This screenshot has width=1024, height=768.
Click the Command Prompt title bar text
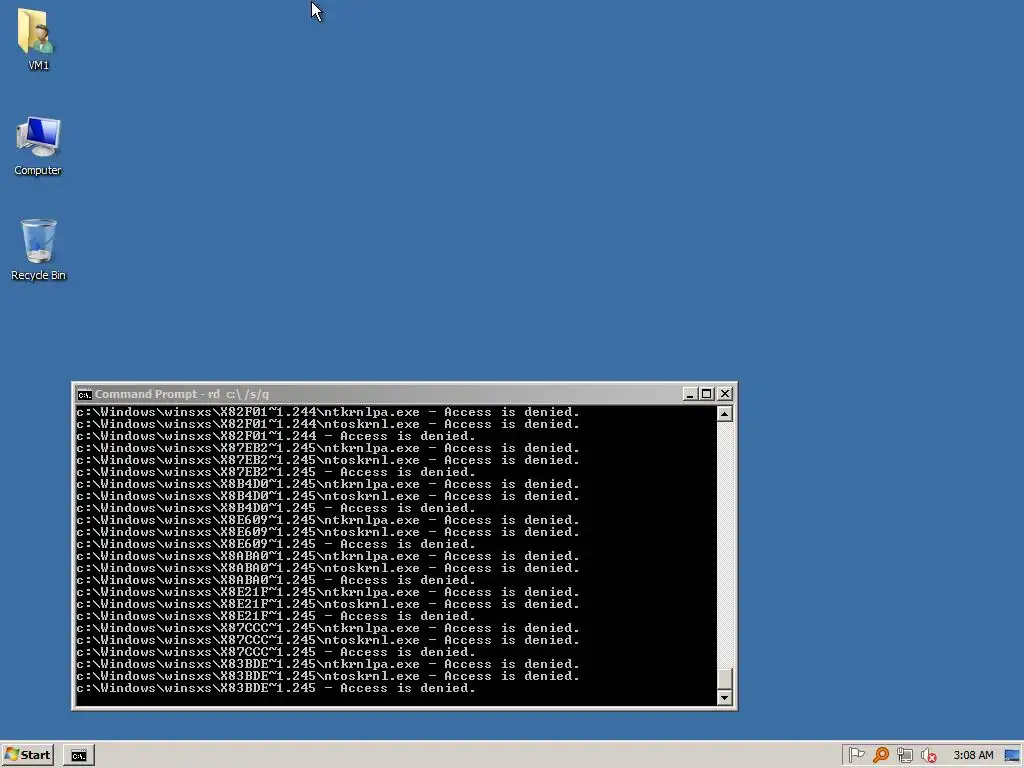182,394
